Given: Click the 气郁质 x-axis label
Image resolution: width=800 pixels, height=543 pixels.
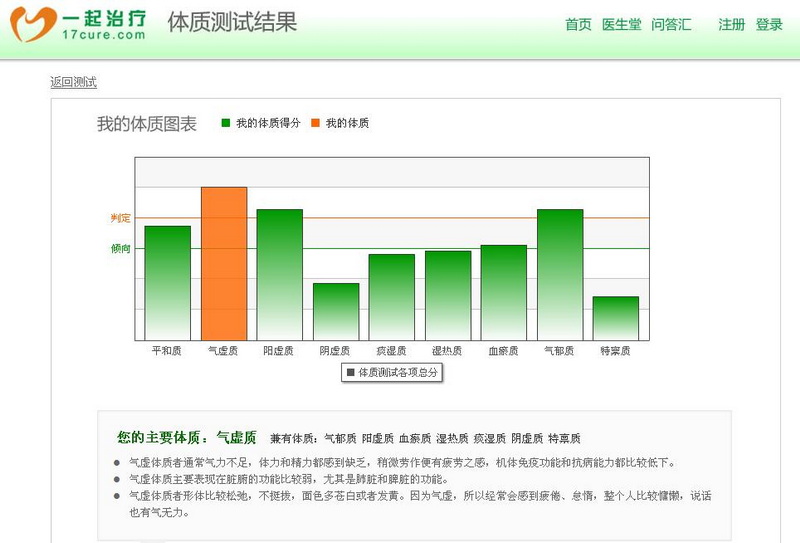Looking at the screenshot, I should pyautogui.click(x=559, y=351).
